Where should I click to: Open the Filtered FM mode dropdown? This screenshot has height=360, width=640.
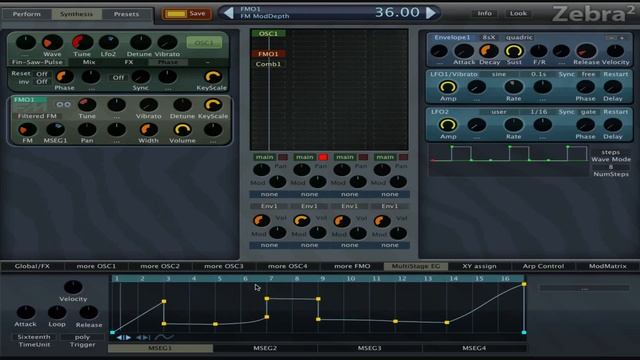pyautogui.click(x=37, y=116)
